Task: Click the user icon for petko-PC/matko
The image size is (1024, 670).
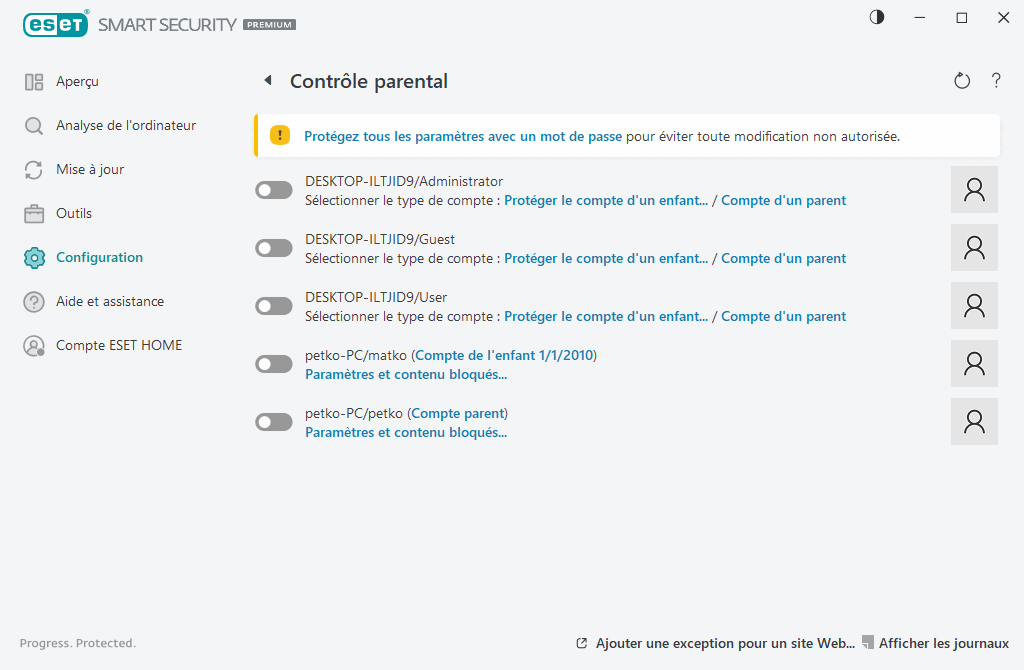Action: coord(974,364)
